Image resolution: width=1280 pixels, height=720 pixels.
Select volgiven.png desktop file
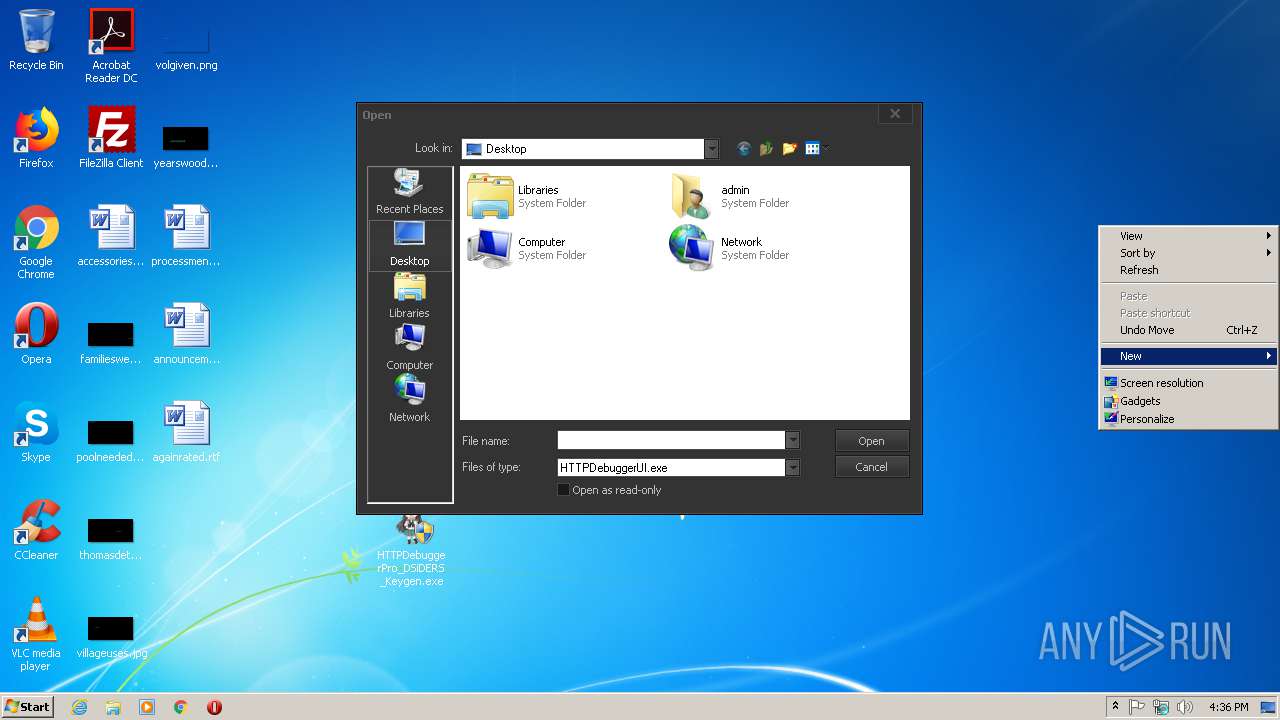click(186, 47)
